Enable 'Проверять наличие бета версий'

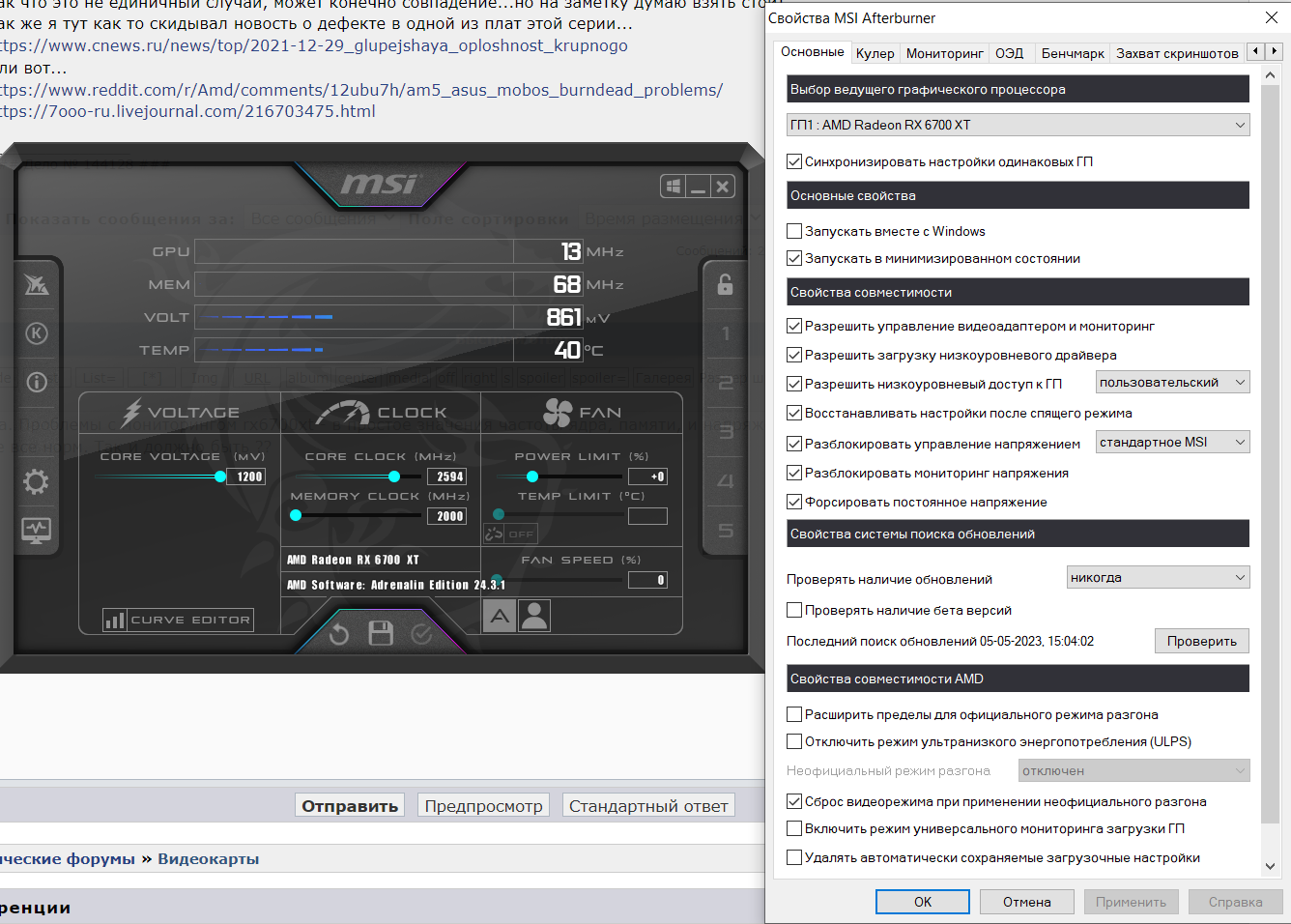pos(794,610)
